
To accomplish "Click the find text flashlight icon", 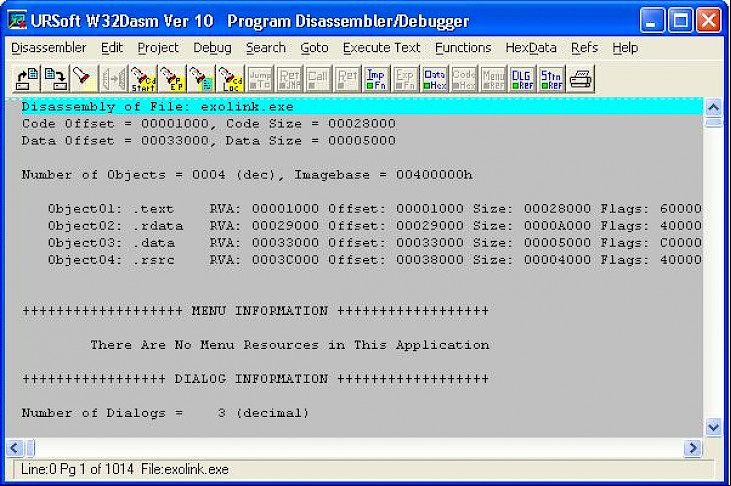I will 83,78.
